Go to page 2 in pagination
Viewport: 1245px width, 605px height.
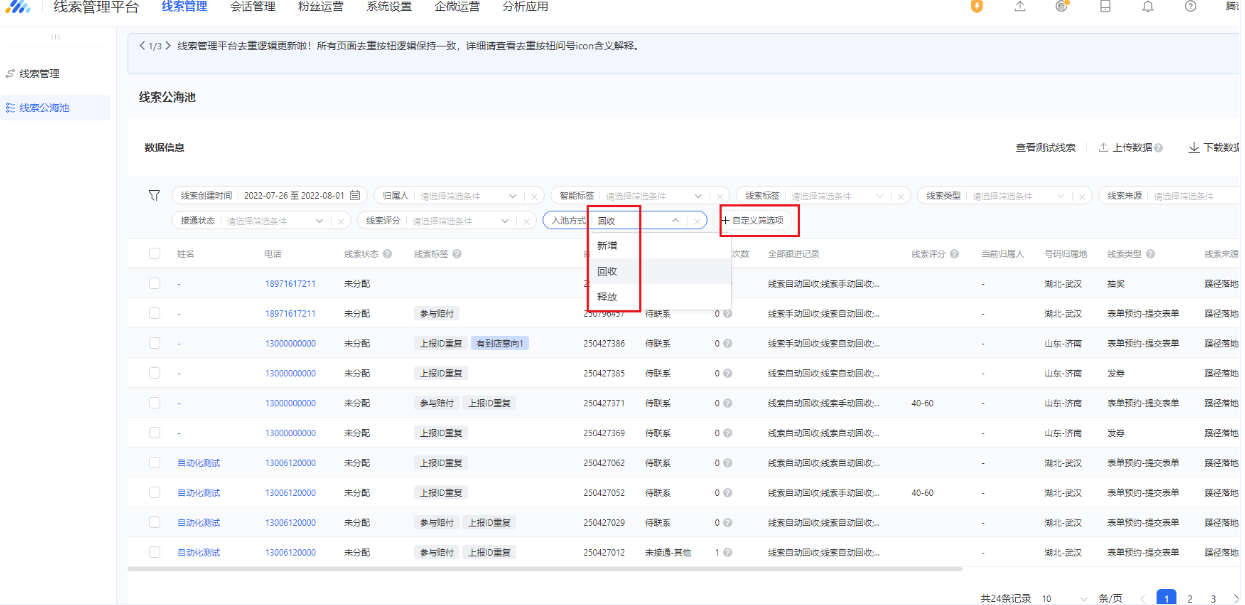coord(1190,598)
